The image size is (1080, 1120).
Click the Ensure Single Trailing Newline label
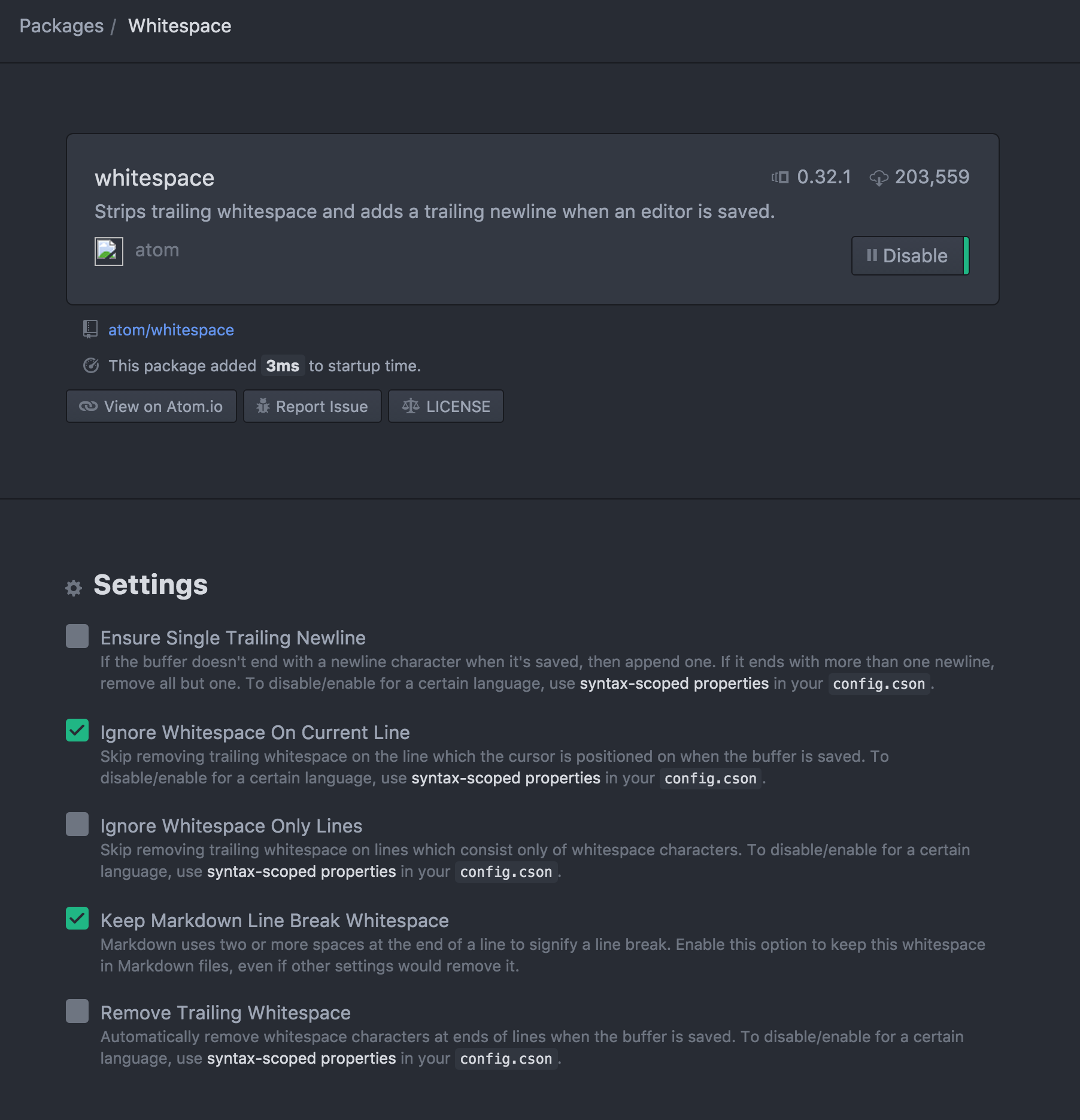(x=233, y=638)
